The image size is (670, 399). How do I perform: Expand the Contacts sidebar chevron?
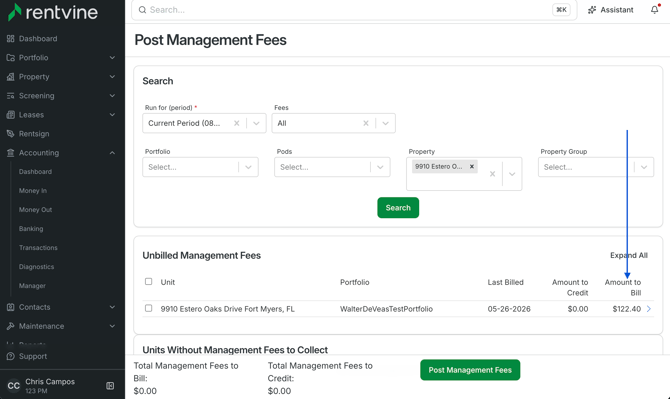click(112, 307)
